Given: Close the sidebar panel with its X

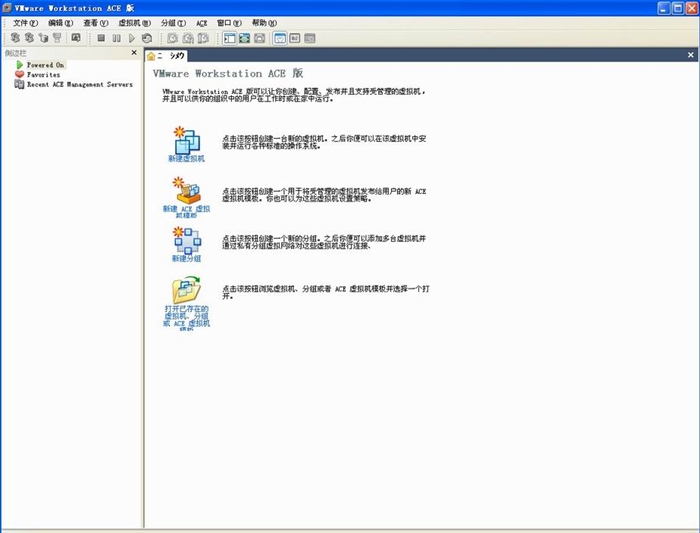Looking at the screenshot, I should tap(134, 53).
